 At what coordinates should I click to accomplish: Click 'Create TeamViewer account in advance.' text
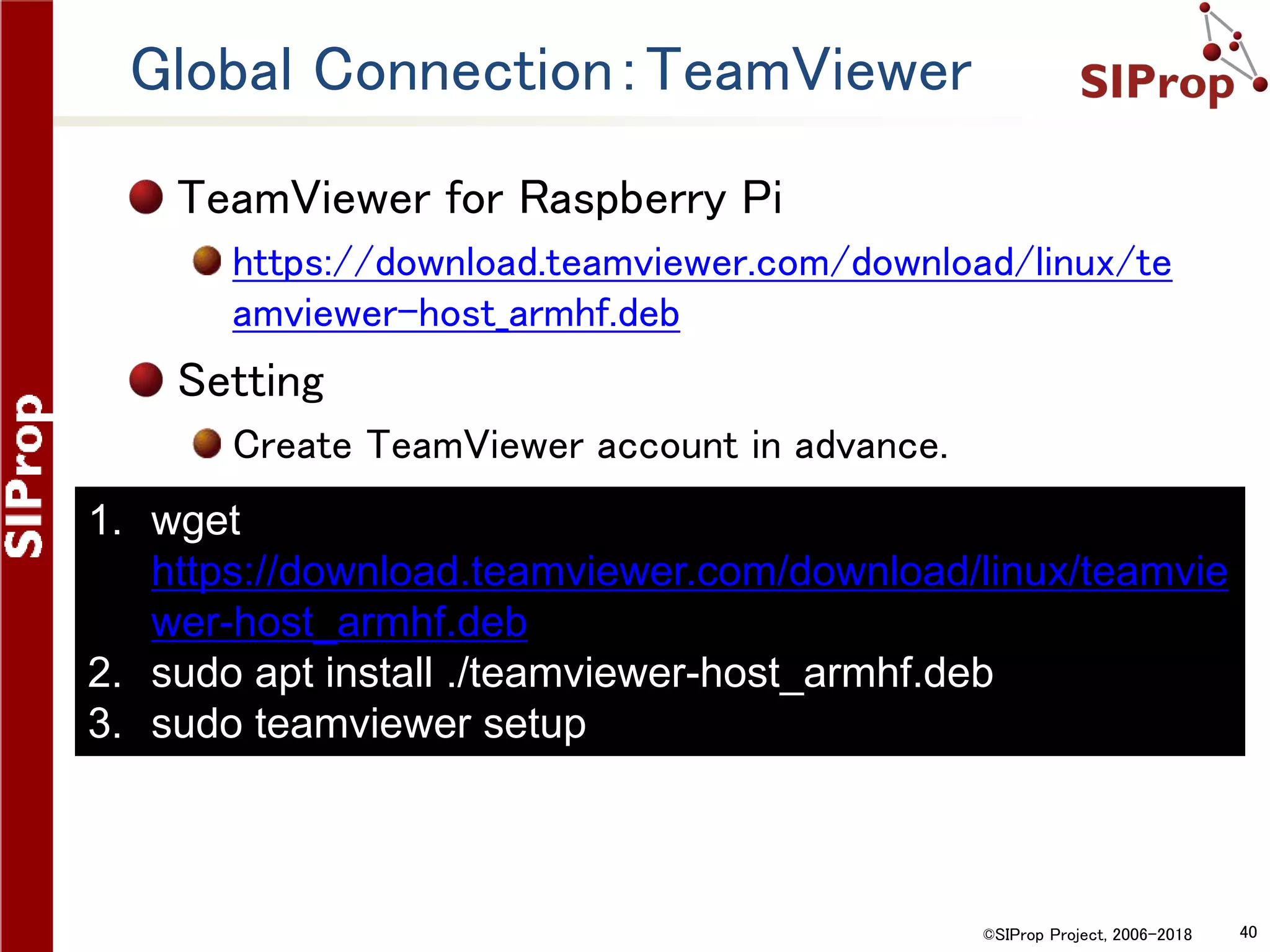tap(590, 445)
